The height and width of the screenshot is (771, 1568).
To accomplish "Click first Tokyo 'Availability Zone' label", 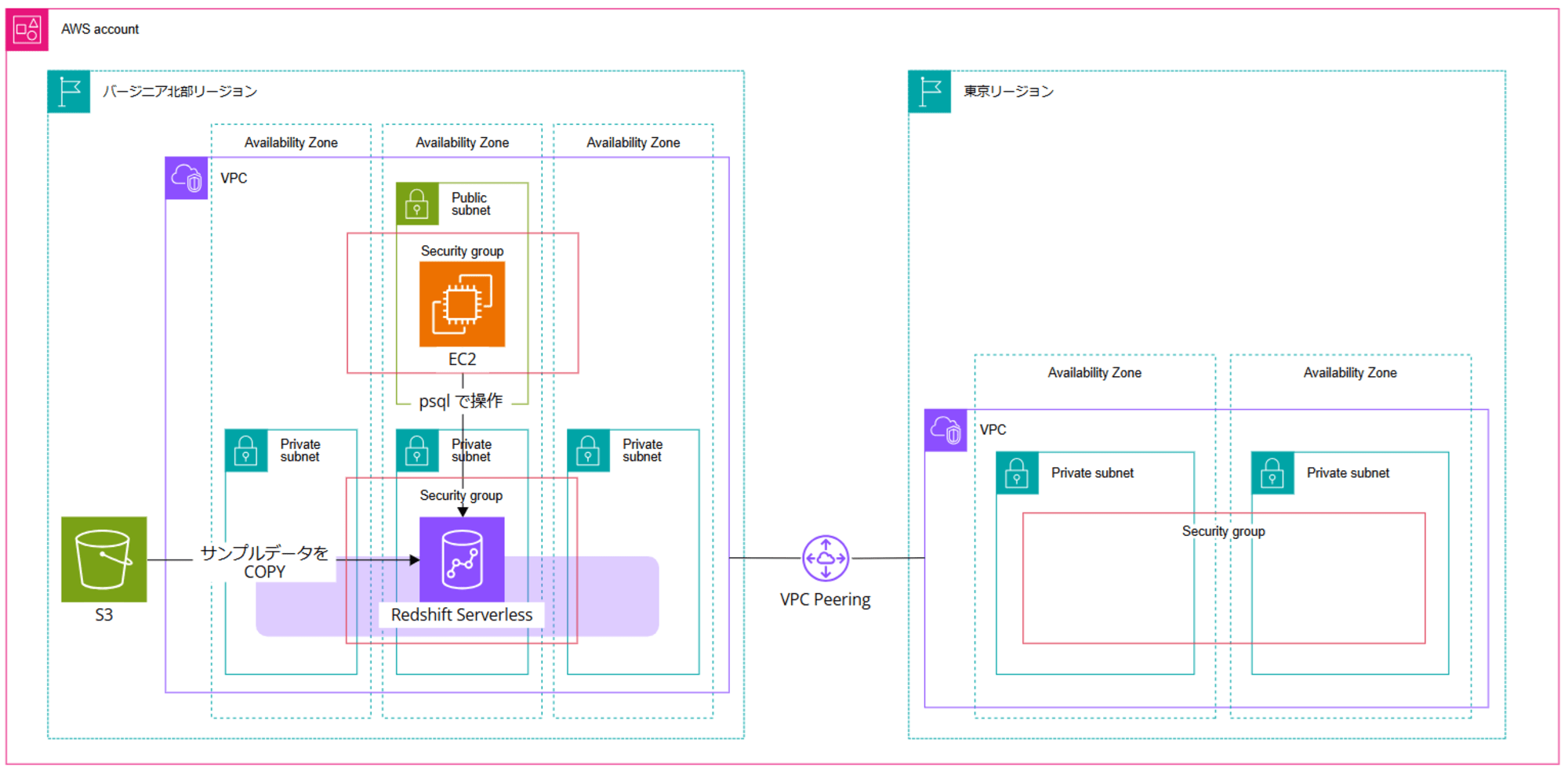I will click(x=1095, y=373).
